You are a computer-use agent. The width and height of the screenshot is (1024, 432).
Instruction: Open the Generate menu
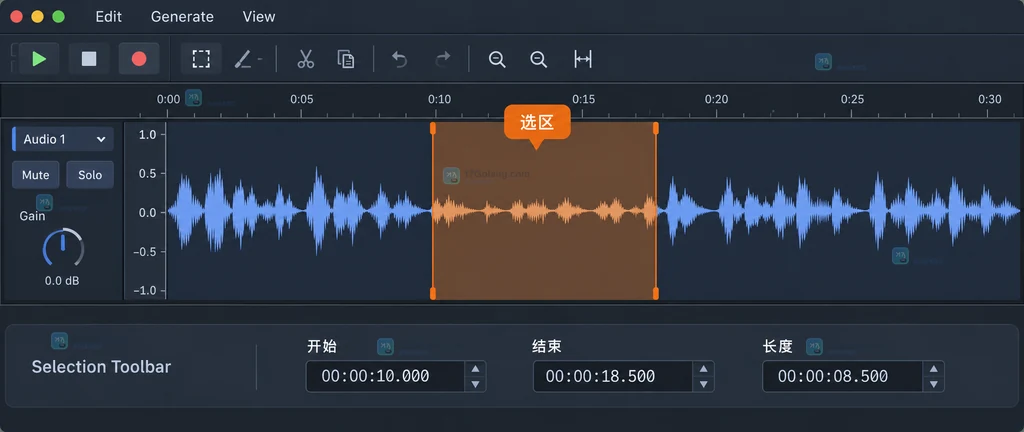182,17
